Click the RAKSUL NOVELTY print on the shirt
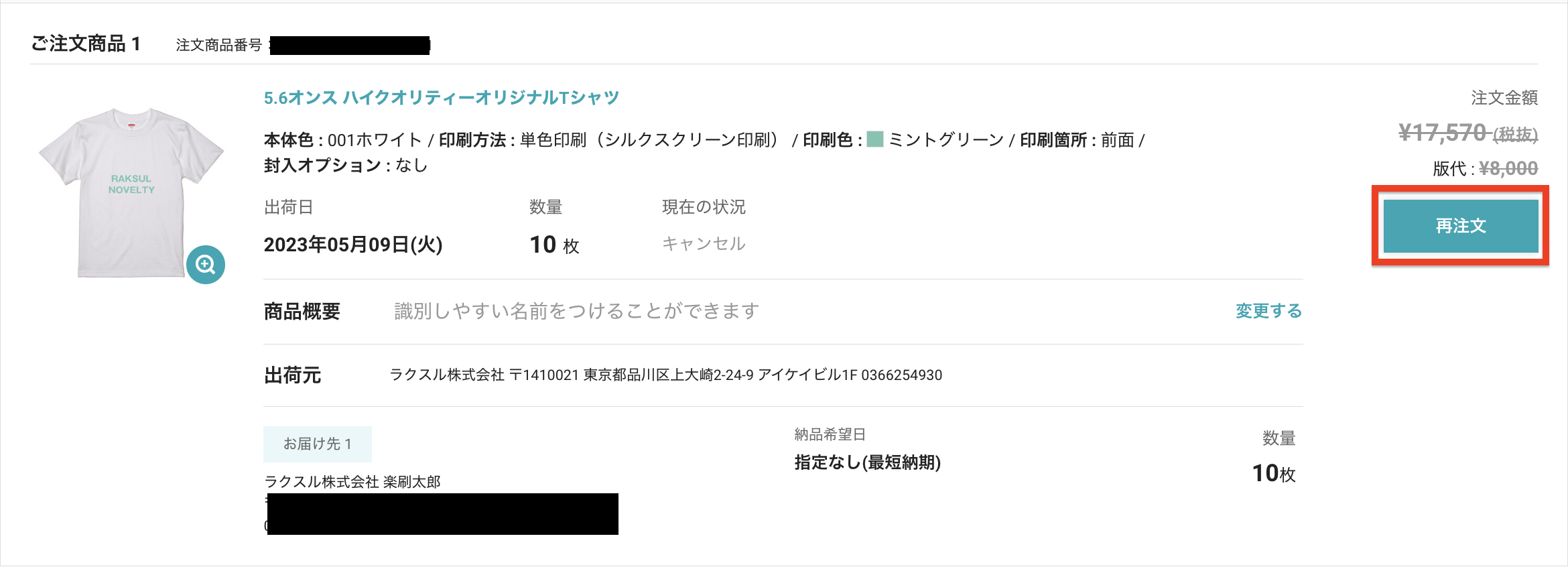The width and height of the screenshot is (1568, 567). tap(131, 184)
